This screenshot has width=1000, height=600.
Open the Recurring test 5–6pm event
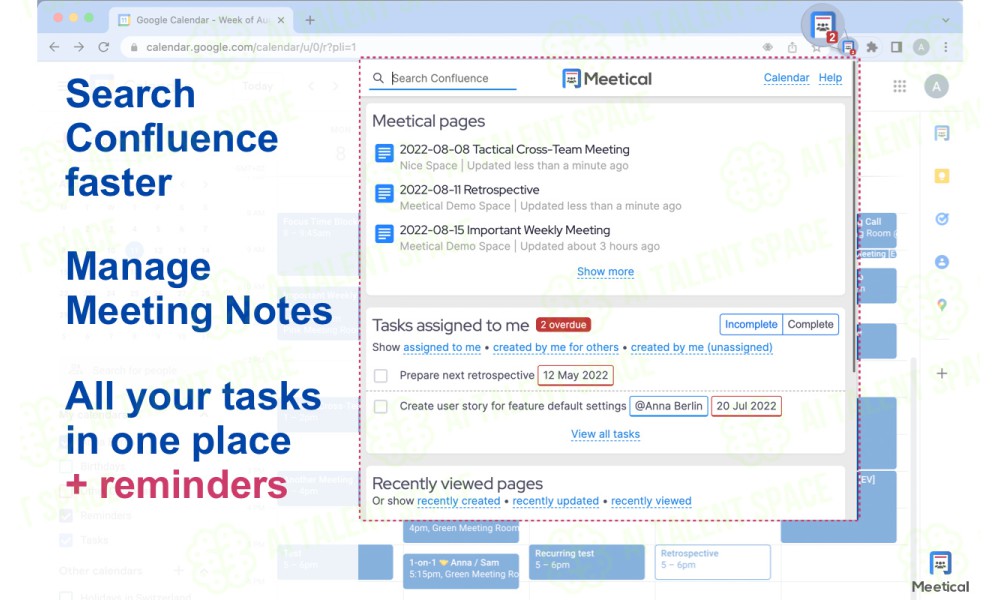point(586,562)
